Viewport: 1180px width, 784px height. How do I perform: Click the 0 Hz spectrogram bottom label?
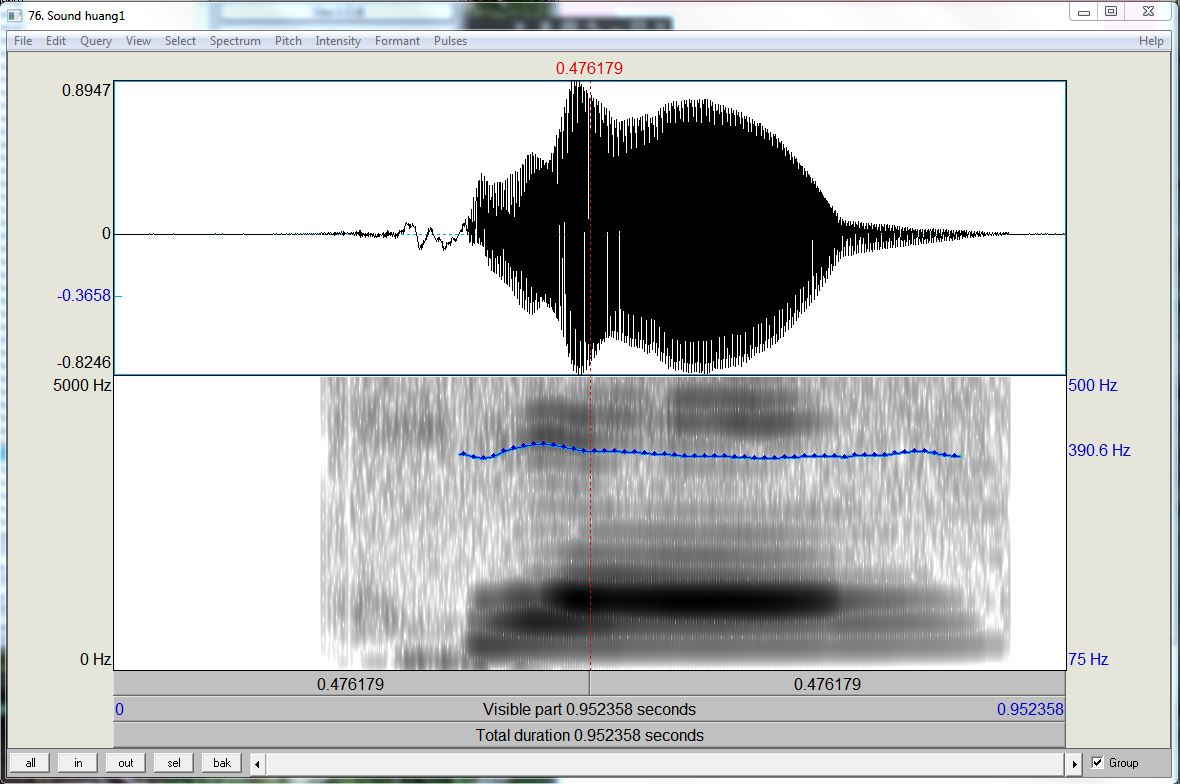tap(96, 660)
